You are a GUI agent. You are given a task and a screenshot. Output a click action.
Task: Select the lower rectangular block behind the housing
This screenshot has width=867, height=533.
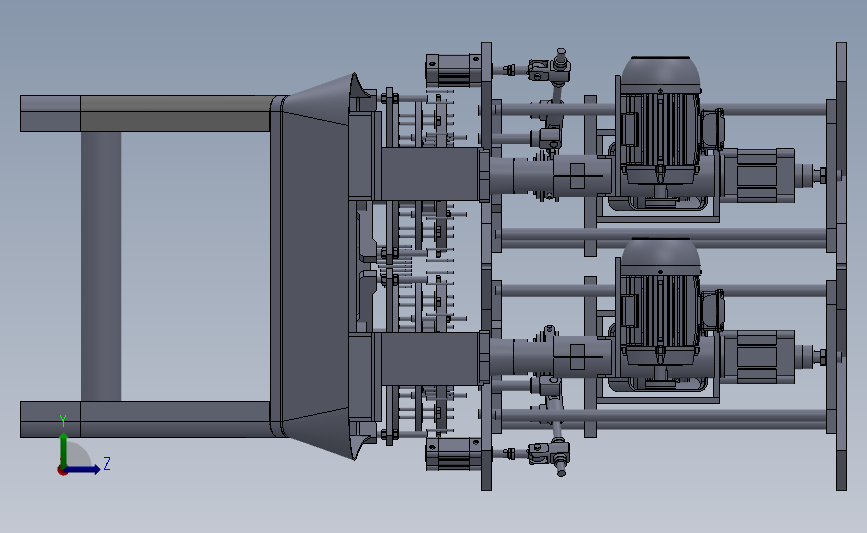click(x=431, y=358)
